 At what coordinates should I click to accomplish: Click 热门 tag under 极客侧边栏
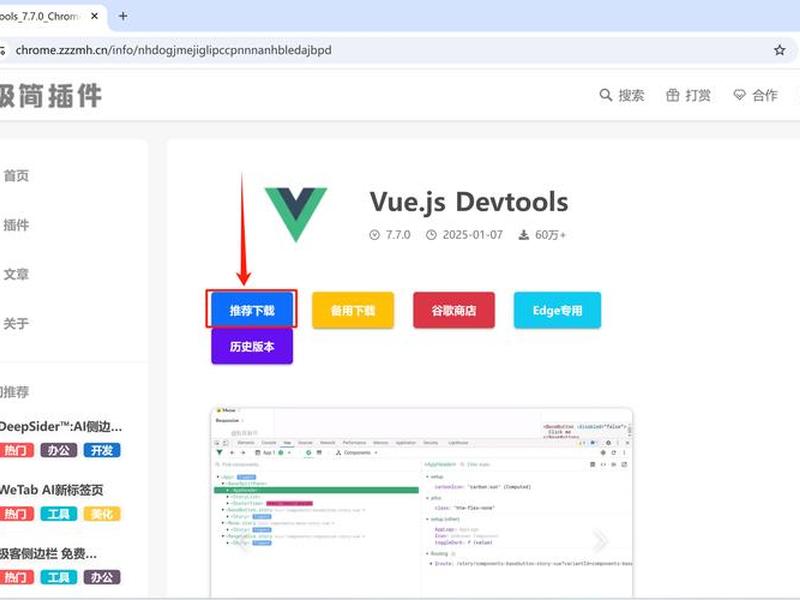tap(16, 577)
